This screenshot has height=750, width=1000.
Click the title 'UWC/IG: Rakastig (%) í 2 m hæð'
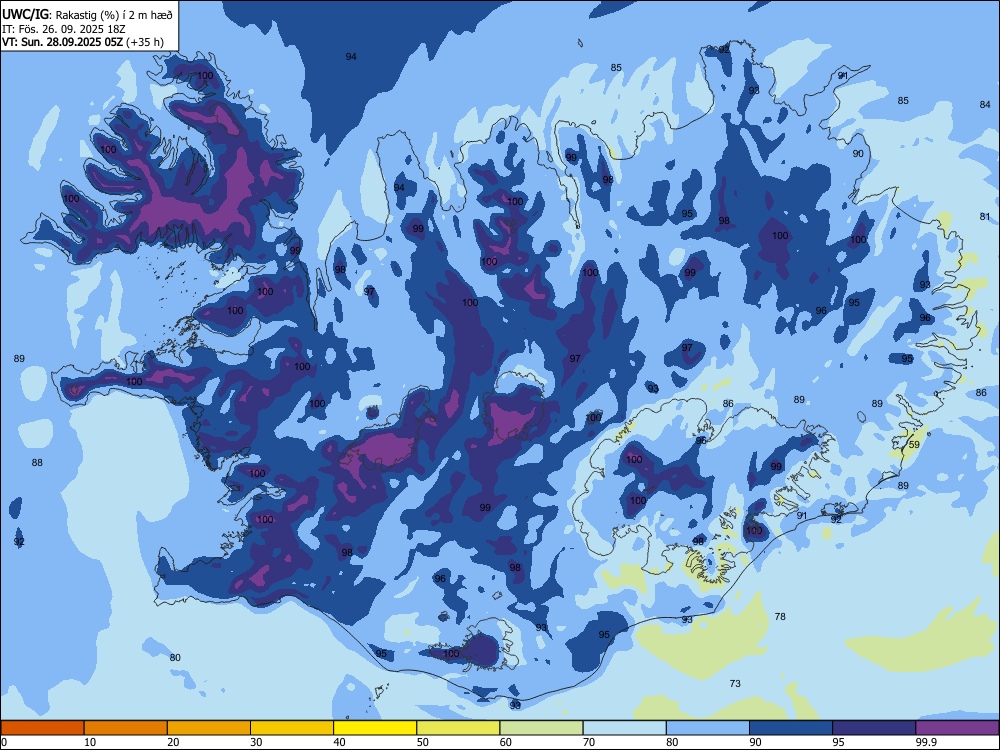pyautogui.click(x=87, y=15)
